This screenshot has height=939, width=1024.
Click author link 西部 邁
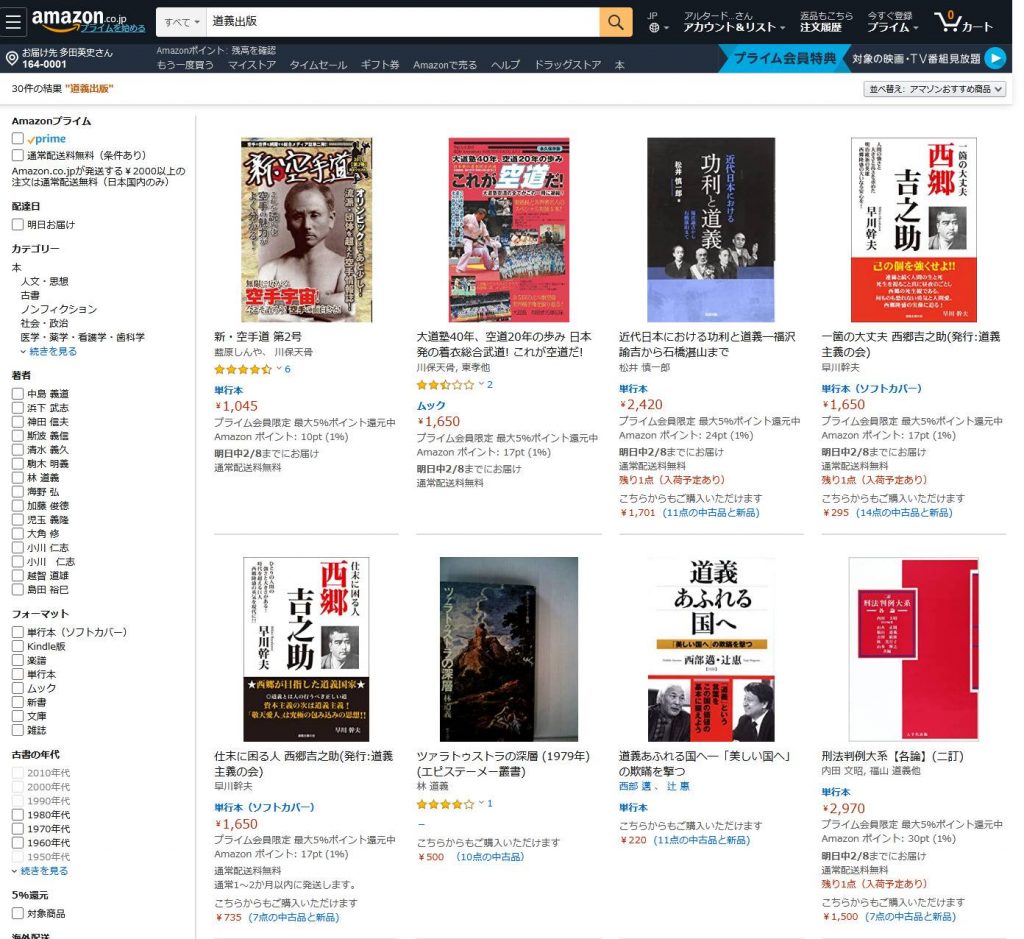click(635, 787)
